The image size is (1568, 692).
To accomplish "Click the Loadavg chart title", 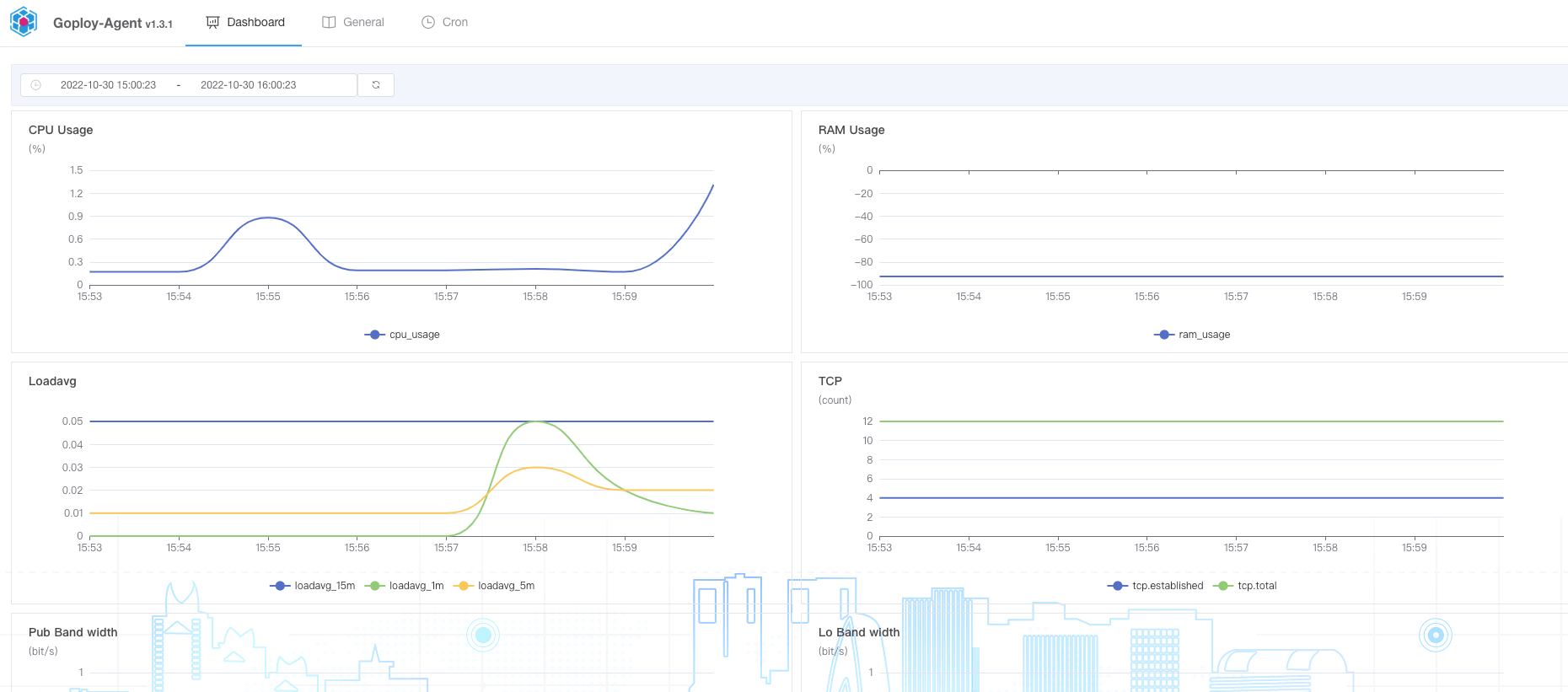I will [x=52, y=381].
